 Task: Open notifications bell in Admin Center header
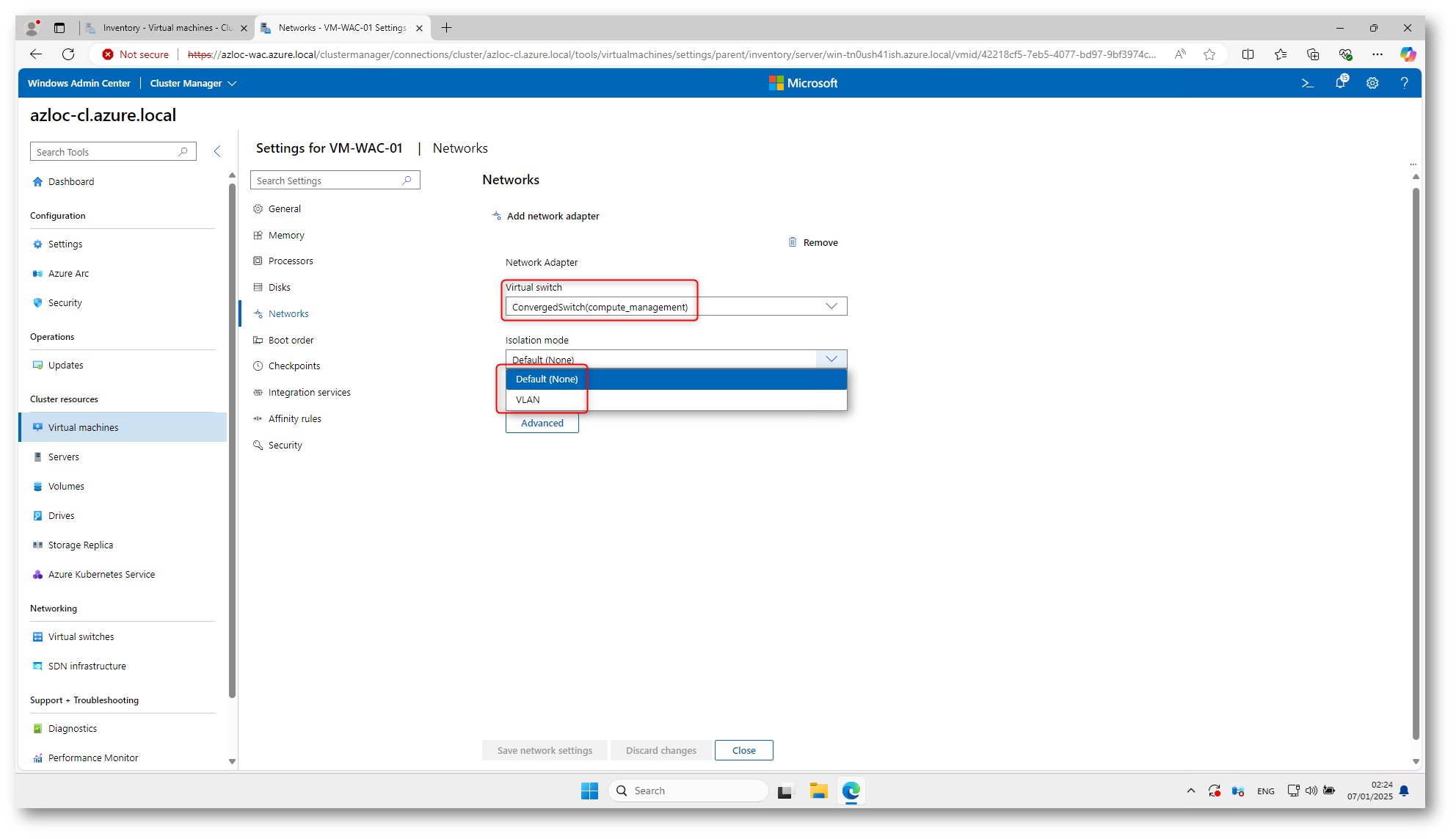pyautogui.click(x=1341, y=83)
